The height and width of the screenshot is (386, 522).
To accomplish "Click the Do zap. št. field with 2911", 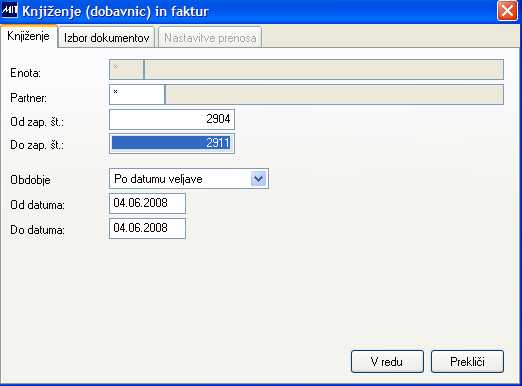I will click(x=172, y=143).
